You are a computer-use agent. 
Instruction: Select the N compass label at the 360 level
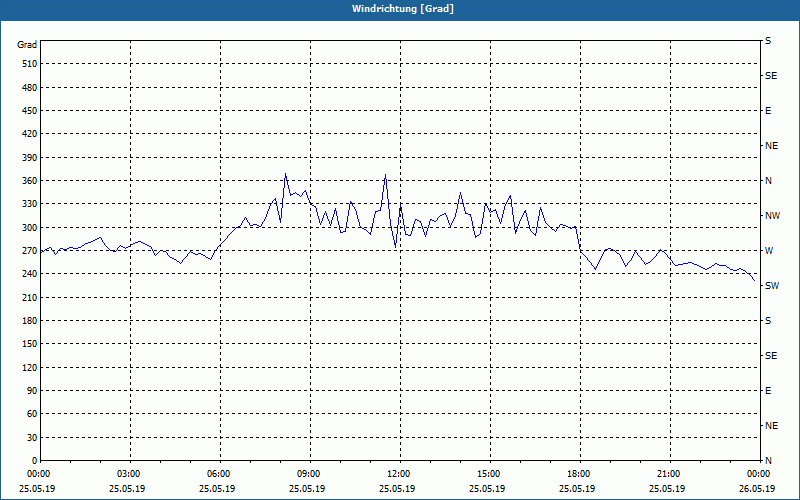click(x=768, y=181)
